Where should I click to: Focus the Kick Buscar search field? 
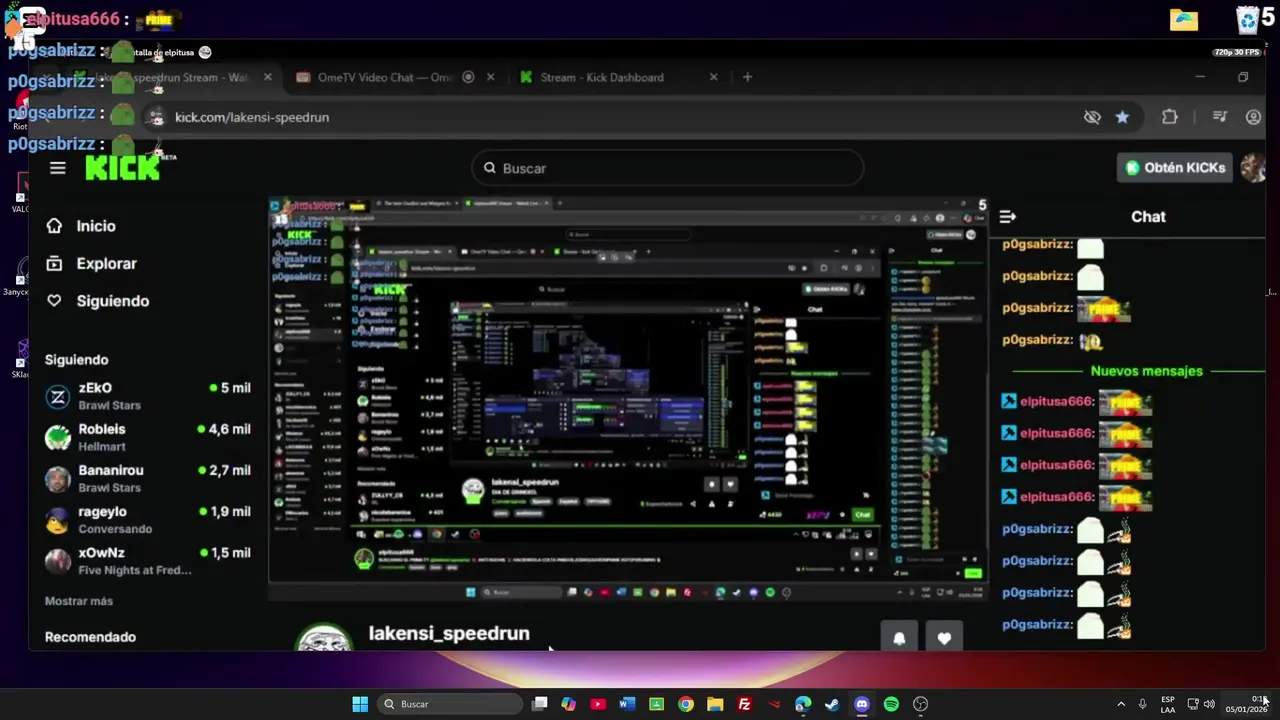pos(667,168)
